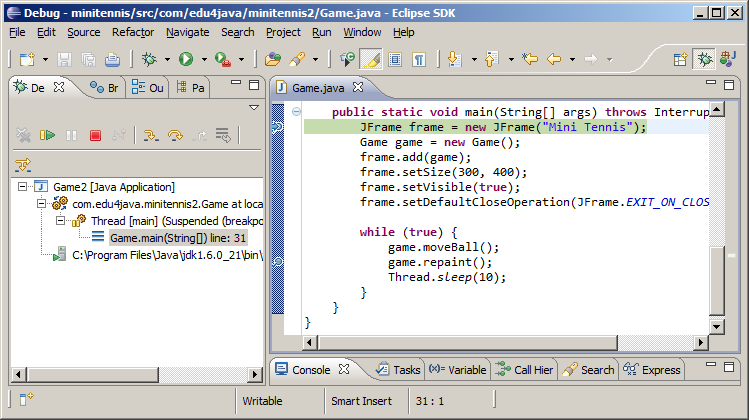This screenshot has height=420, width=749.
Task: Click Remove All Terminated Launches icon
Action: pyautogui.click(x=23, y=136)
